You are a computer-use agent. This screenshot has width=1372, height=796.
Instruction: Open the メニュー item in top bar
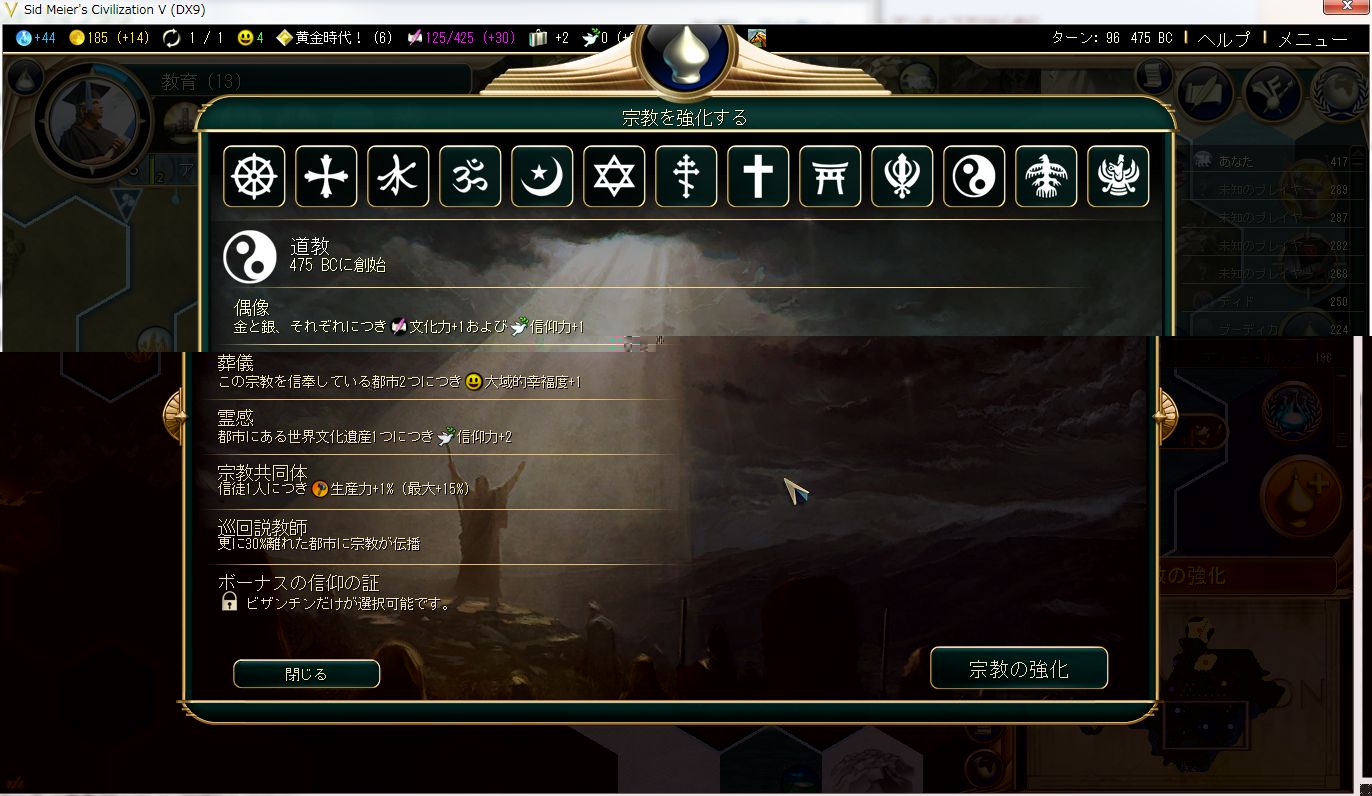tap(1313, 39)
